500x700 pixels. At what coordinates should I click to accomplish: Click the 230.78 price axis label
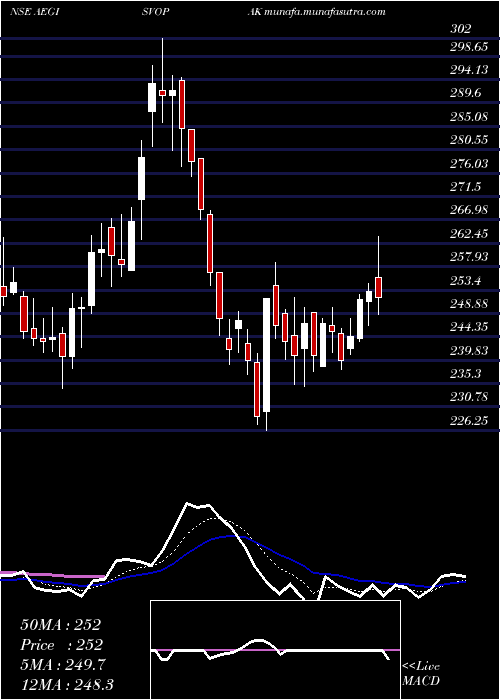pos(469,396)
